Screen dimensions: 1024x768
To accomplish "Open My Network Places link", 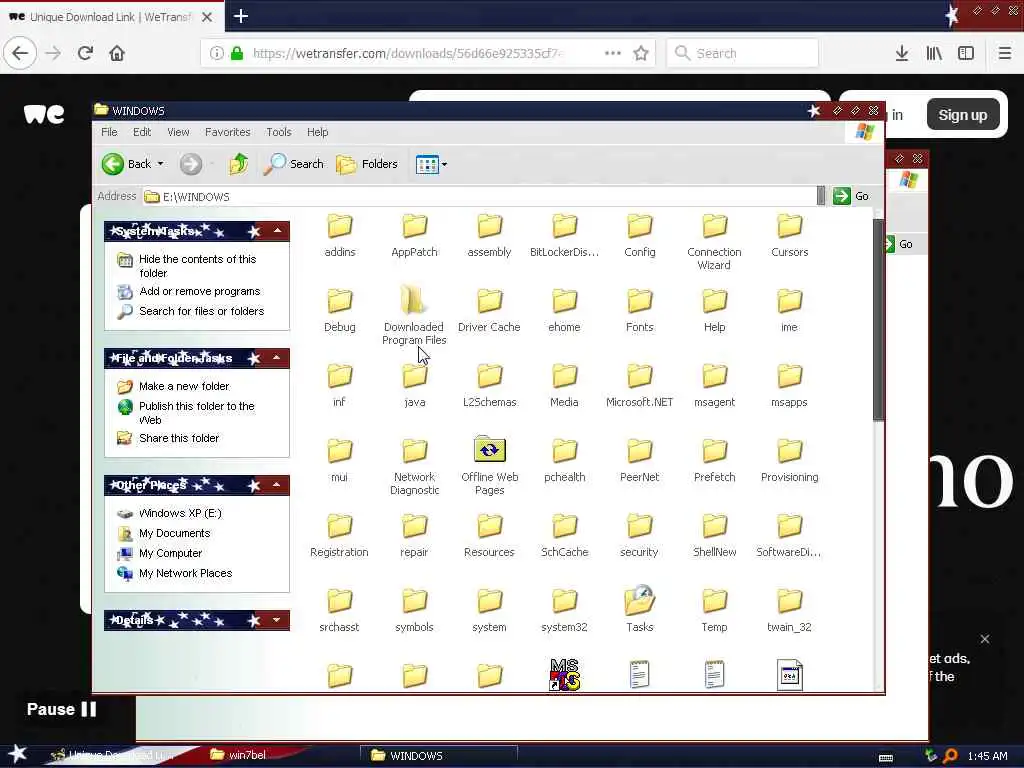I will [x=185, y=573].
